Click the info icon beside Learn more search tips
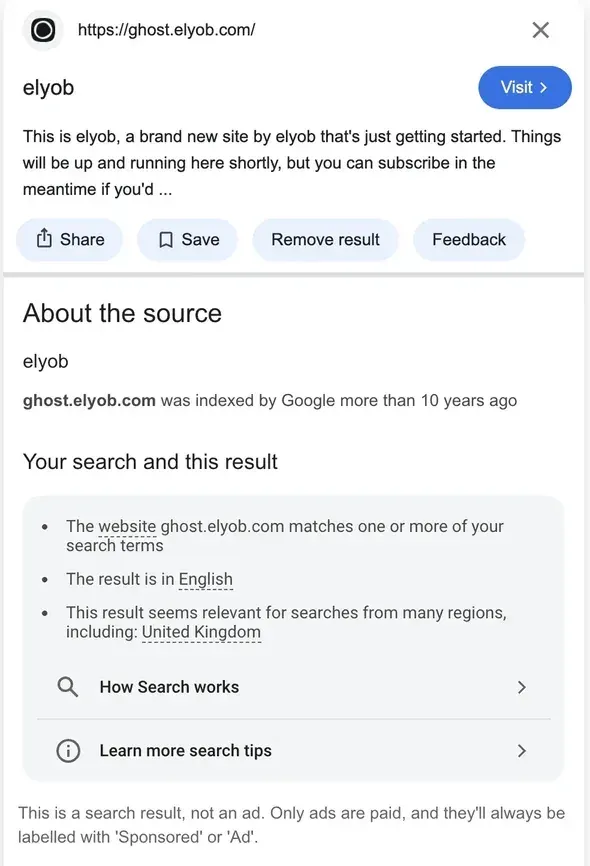The width and height of the screenshot is (590, 866). click(67, 750)
